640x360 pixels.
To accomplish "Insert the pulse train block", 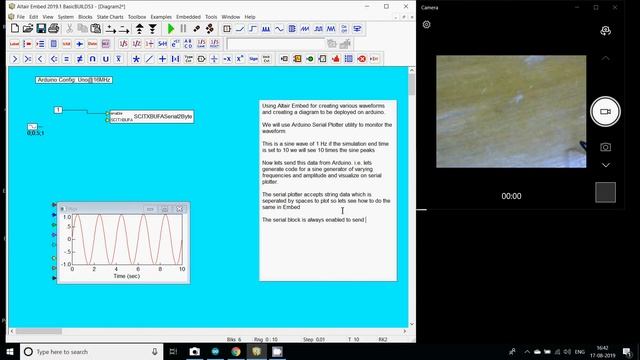I will click(266, 29).
